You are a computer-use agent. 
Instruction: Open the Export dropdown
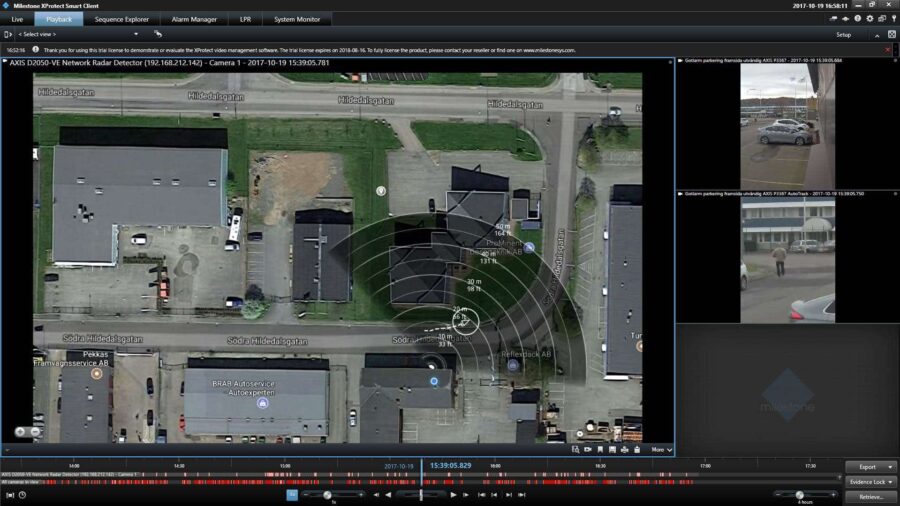pyautogui.click(x=871, y=467)
